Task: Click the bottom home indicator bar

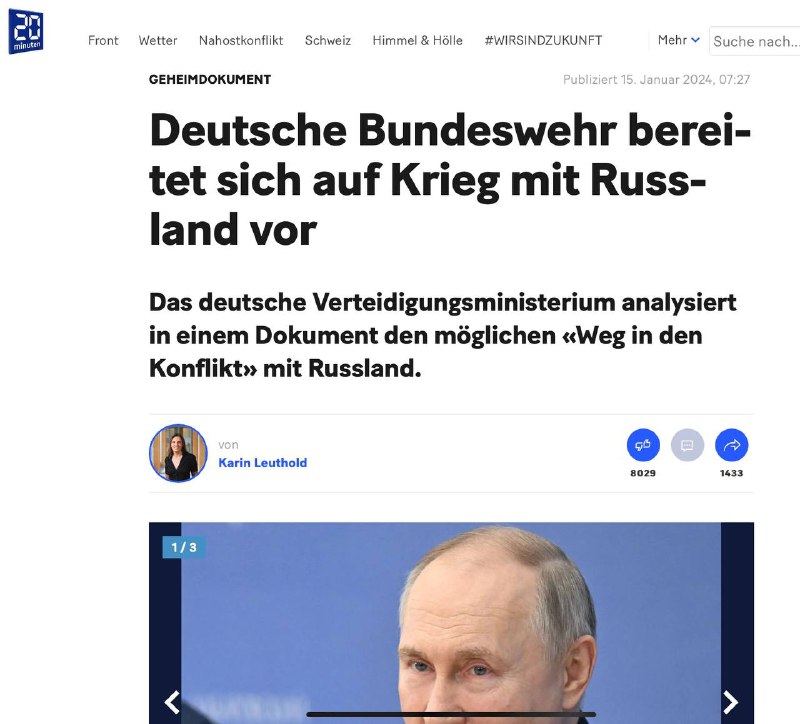Action: pos(451,714)
